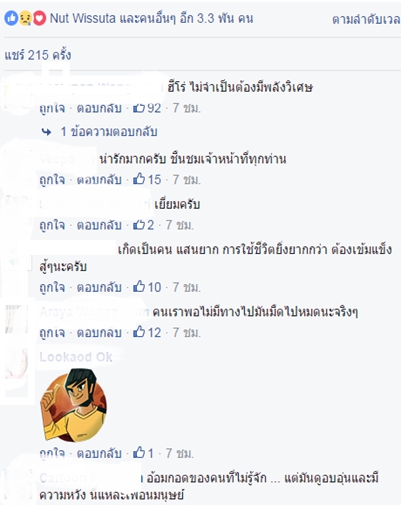
Task: Open the Lookaod Ok profile name
Action: [76, 357]
